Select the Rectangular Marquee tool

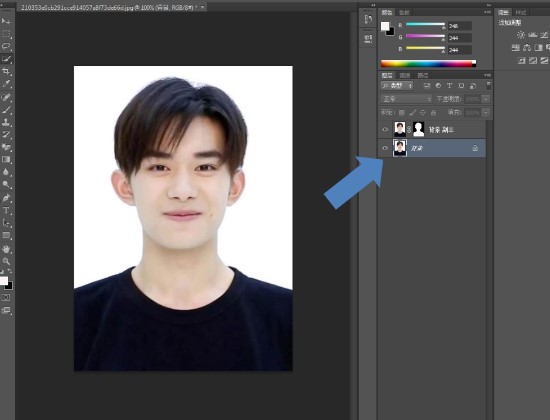6,34
